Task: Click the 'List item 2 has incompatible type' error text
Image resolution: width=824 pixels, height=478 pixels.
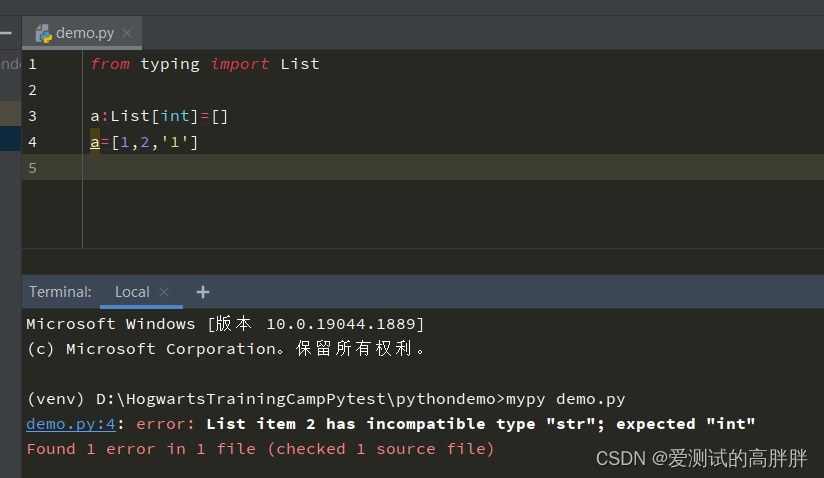Action: 480,424
